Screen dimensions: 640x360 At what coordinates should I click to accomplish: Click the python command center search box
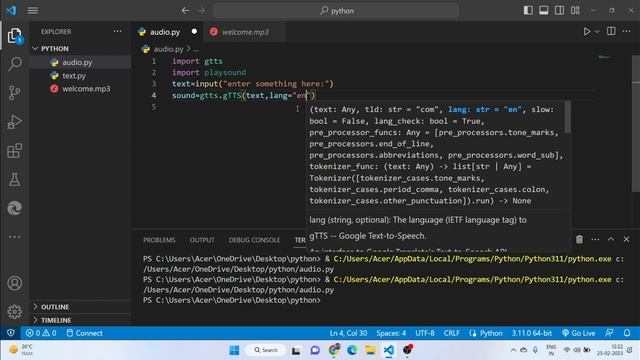(336, 11)
